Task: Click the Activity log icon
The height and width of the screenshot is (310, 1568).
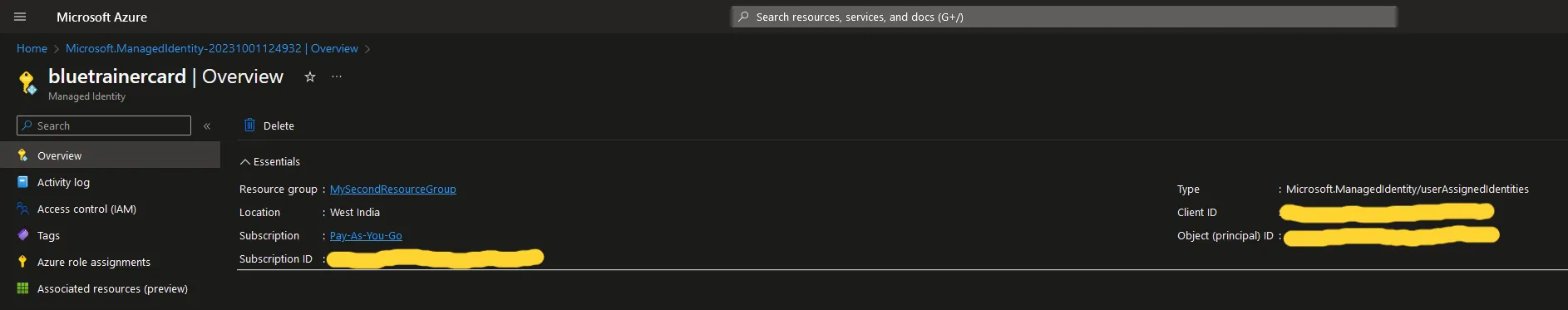Action: pyautogui.click(x=22, y=182)
